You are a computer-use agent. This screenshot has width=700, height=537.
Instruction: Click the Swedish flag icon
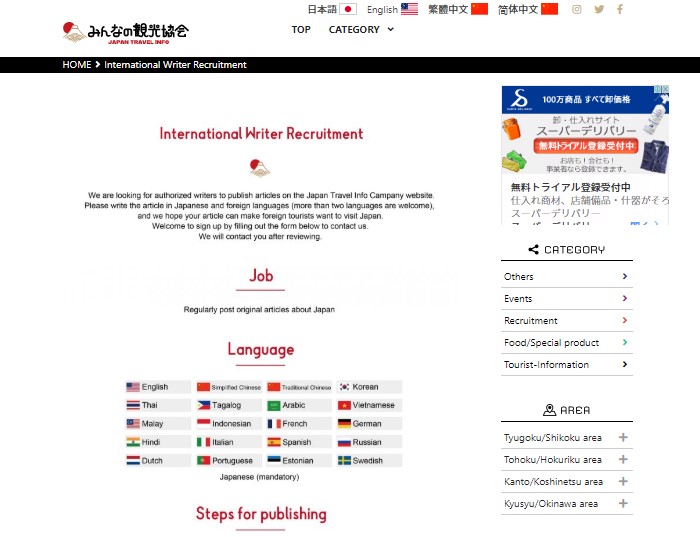tap(344, 460)
